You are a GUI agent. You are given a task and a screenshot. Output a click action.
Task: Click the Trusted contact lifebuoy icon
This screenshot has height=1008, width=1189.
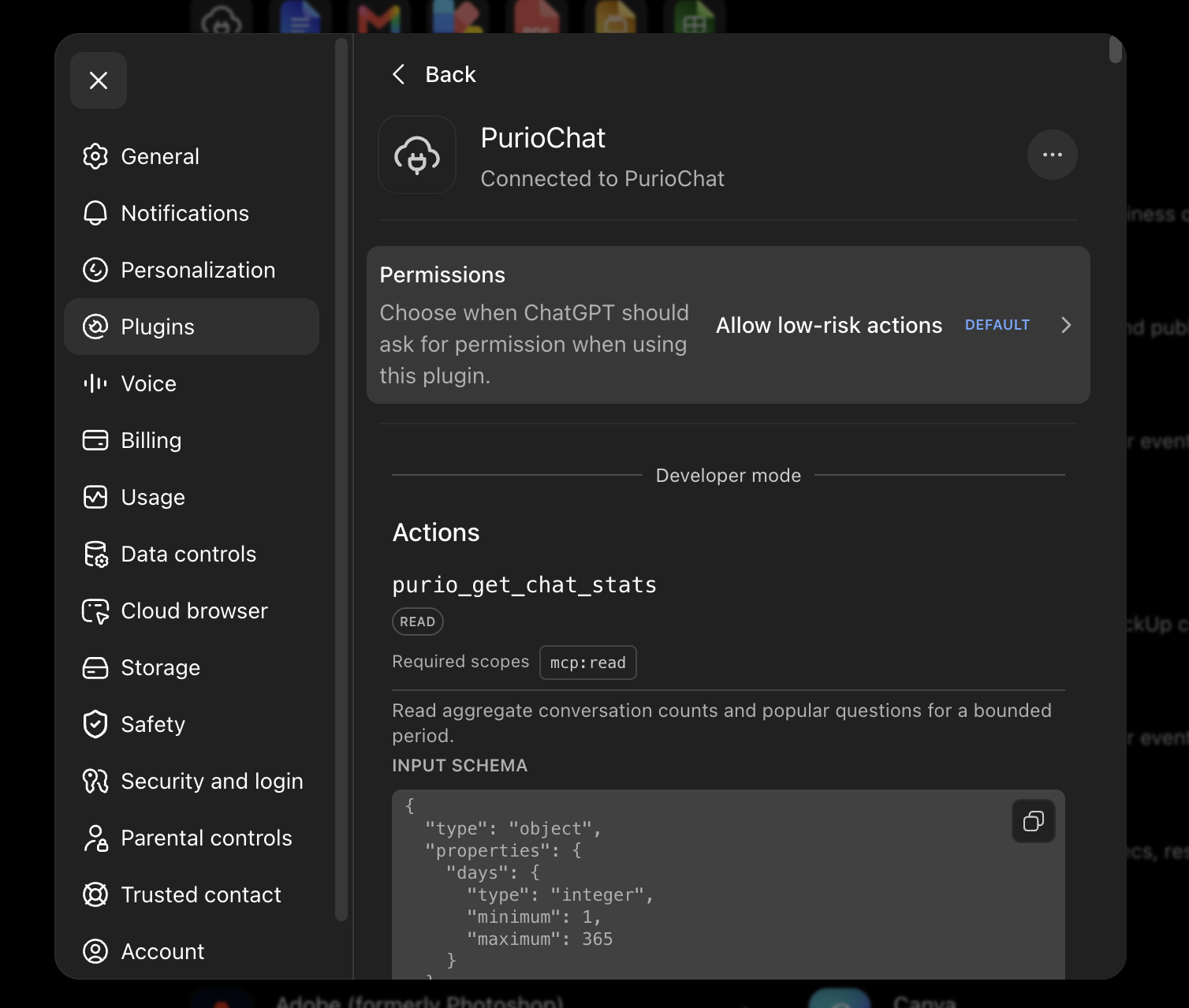95,894
